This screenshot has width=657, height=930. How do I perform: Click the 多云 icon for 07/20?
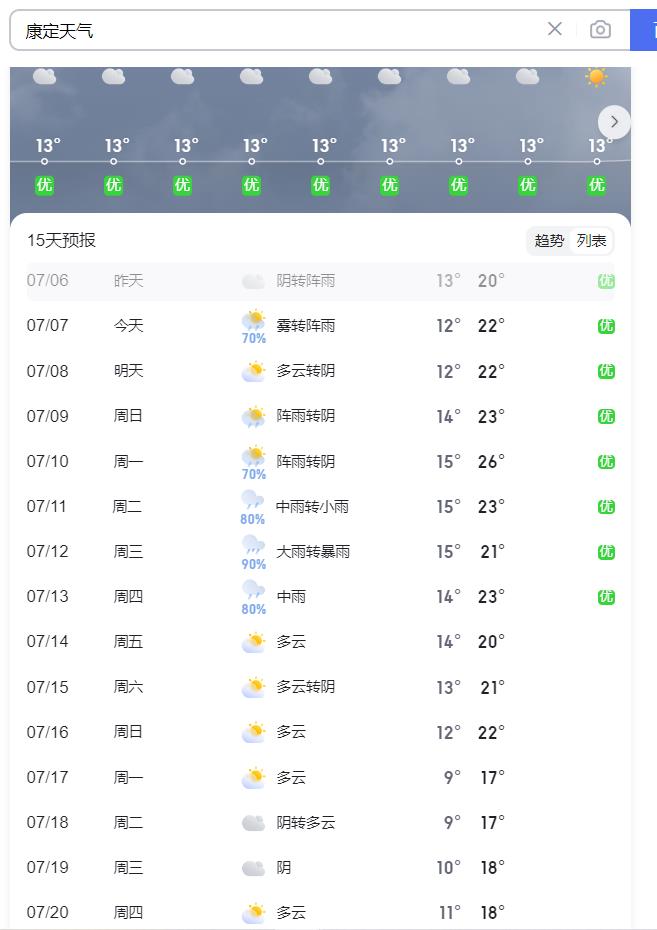[x=254, y=912]
